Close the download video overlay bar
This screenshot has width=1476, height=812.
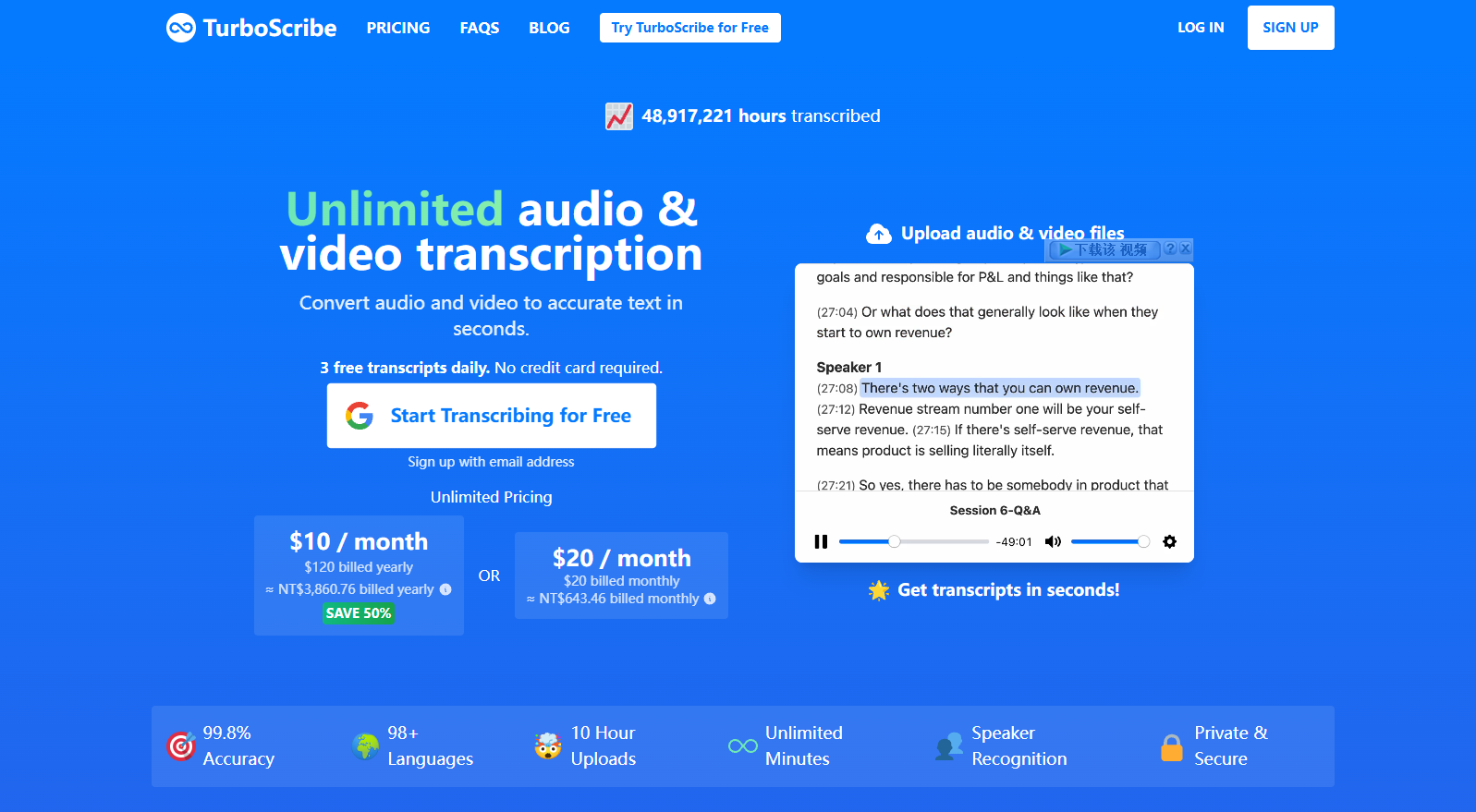point(1186,248)
